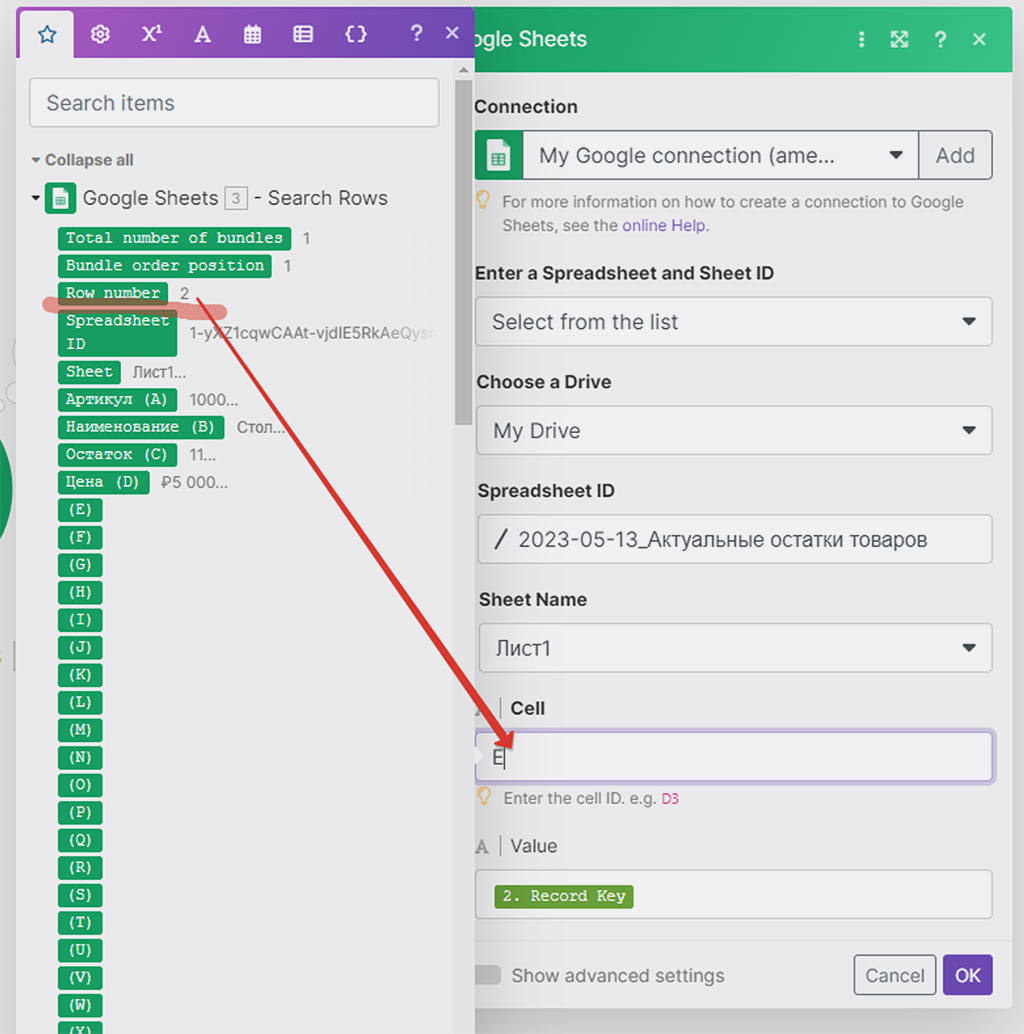1024x1034 pixels.
Task: Insert the Остаток (C) item
Action: coord(117,455)
